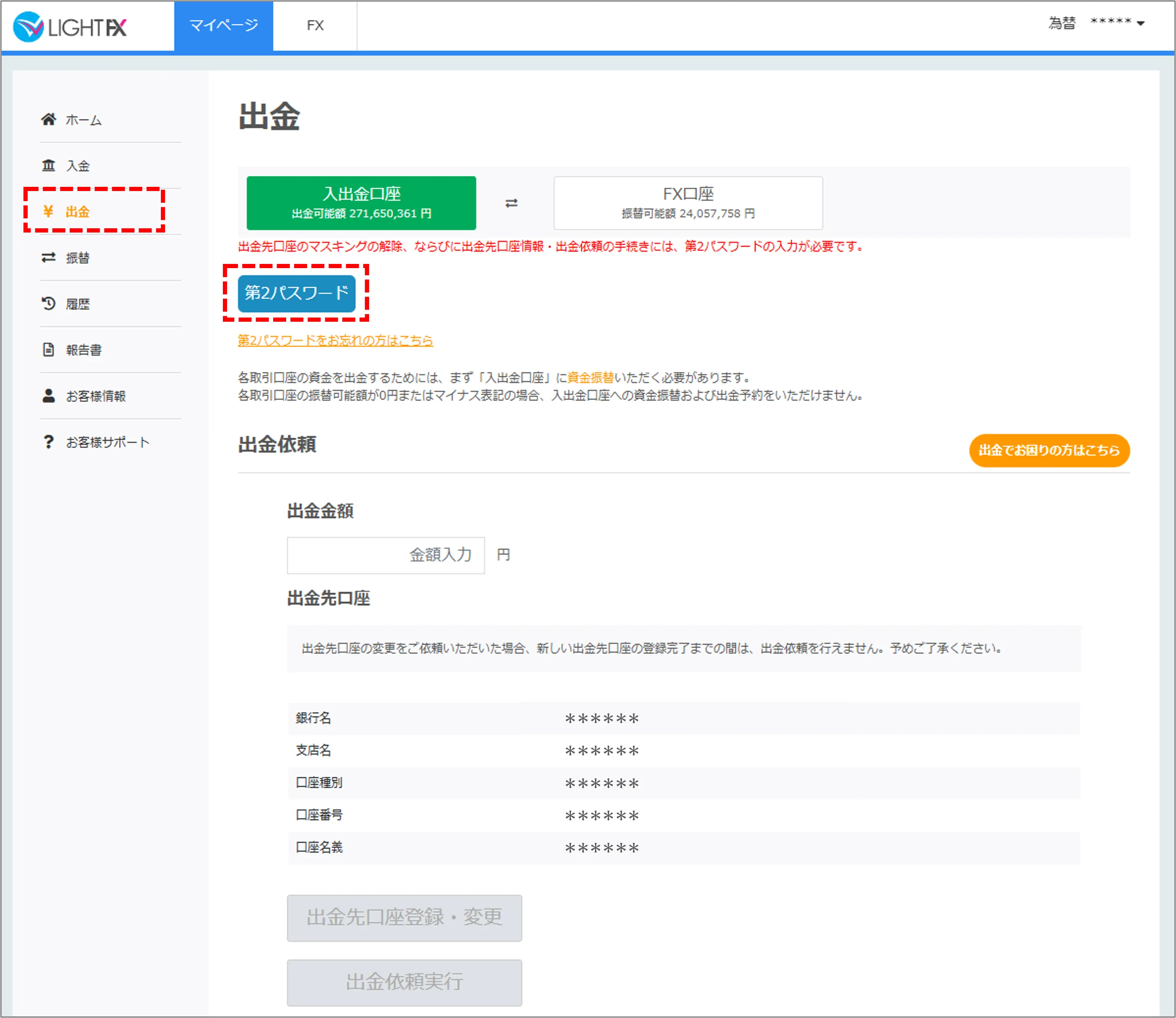
Task: Click the blue 第2パスワード button
Action: click(297, 293)
